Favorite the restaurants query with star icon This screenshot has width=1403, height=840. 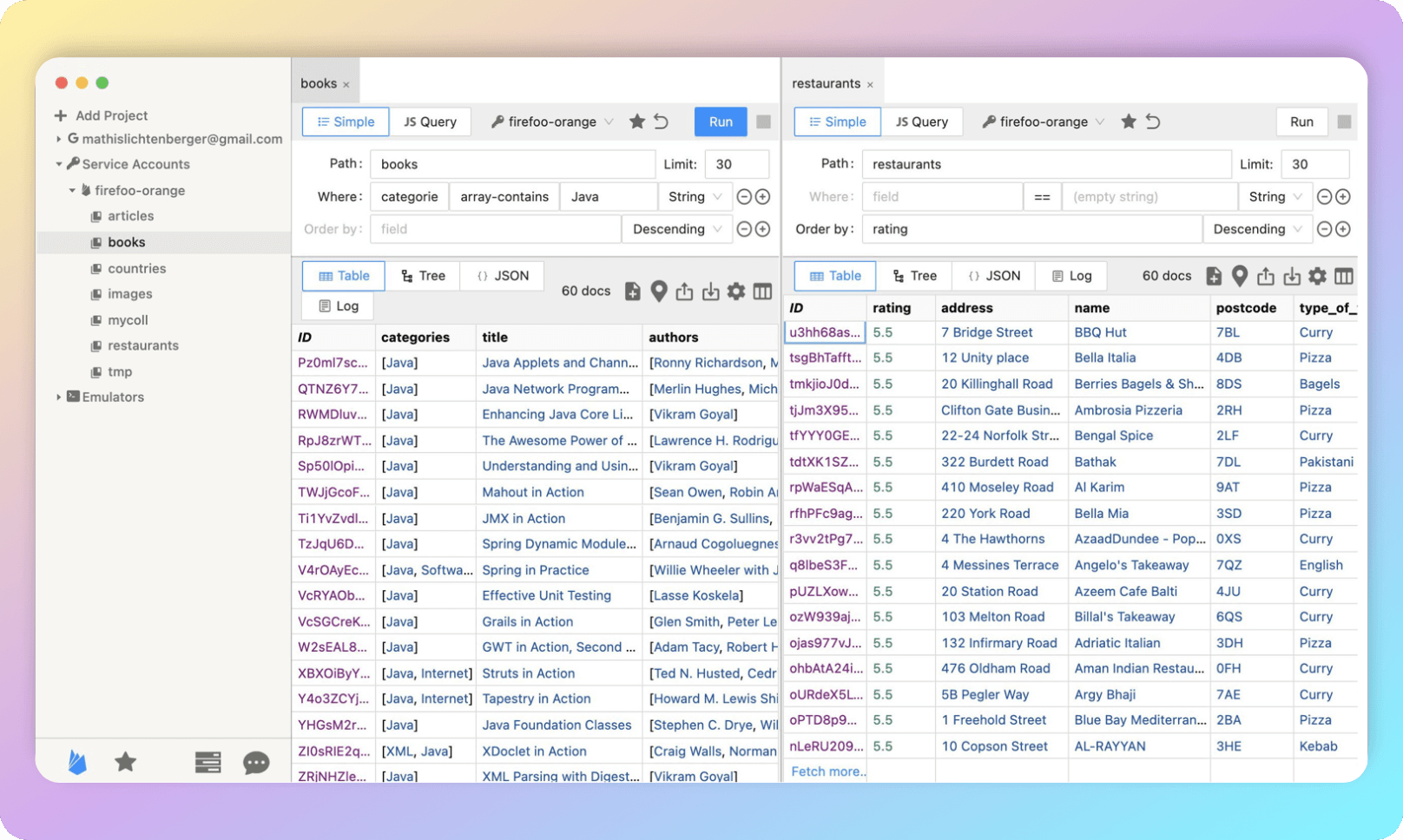point(1129,121)
